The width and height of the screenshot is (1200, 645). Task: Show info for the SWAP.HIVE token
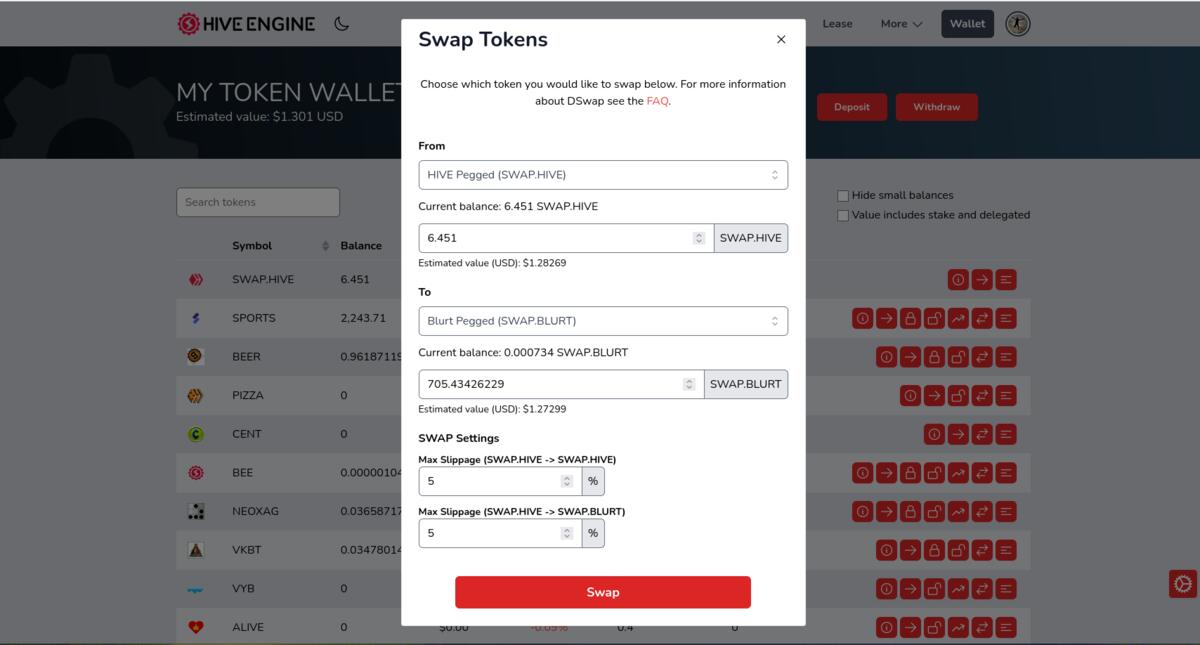click(x=958, y=280)
